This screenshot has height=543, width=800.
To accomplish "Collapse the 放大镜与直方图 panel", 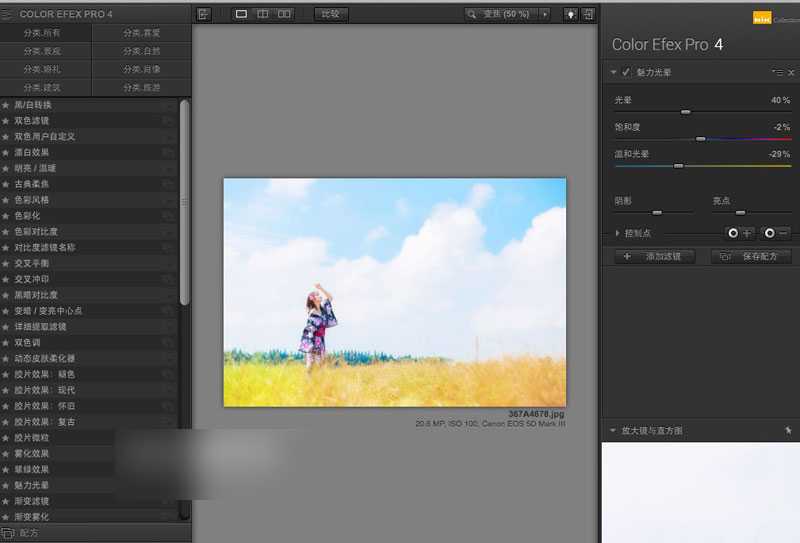I will click(x=612, y=431).
